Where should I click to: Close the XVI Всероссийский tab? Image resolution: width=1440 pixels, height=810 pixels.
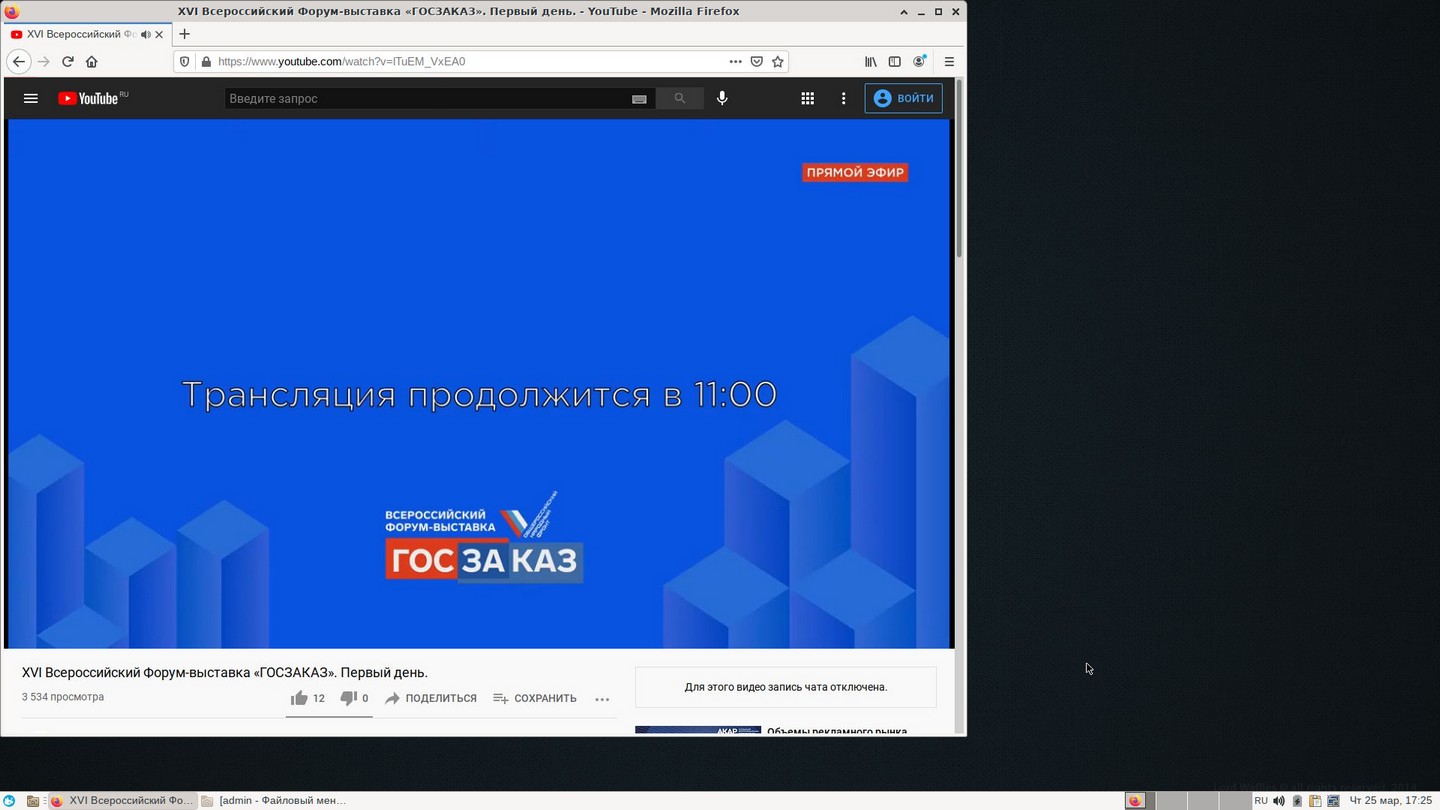tap(159, 34)
